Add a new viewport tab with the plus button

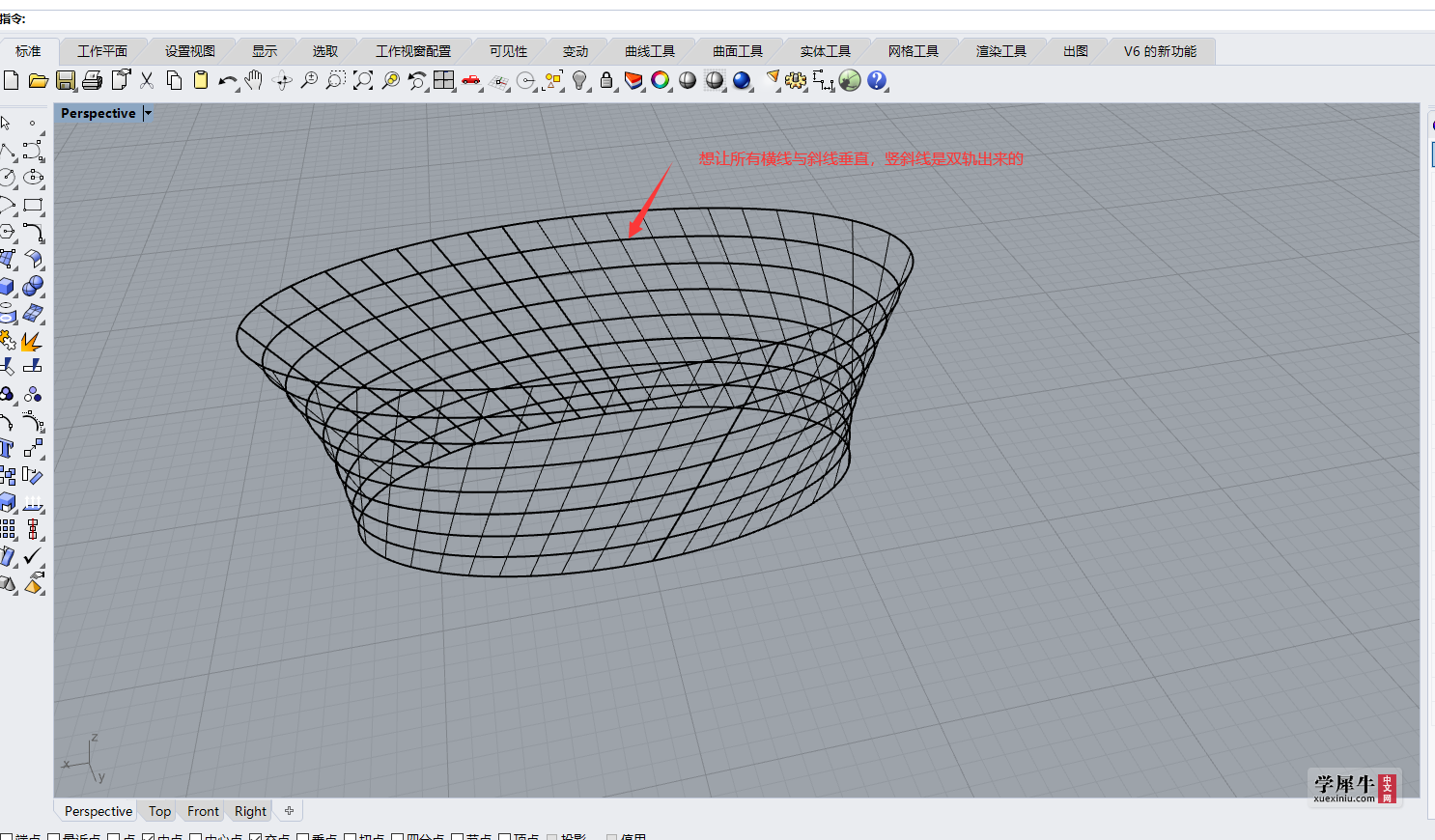click(289, 811)
